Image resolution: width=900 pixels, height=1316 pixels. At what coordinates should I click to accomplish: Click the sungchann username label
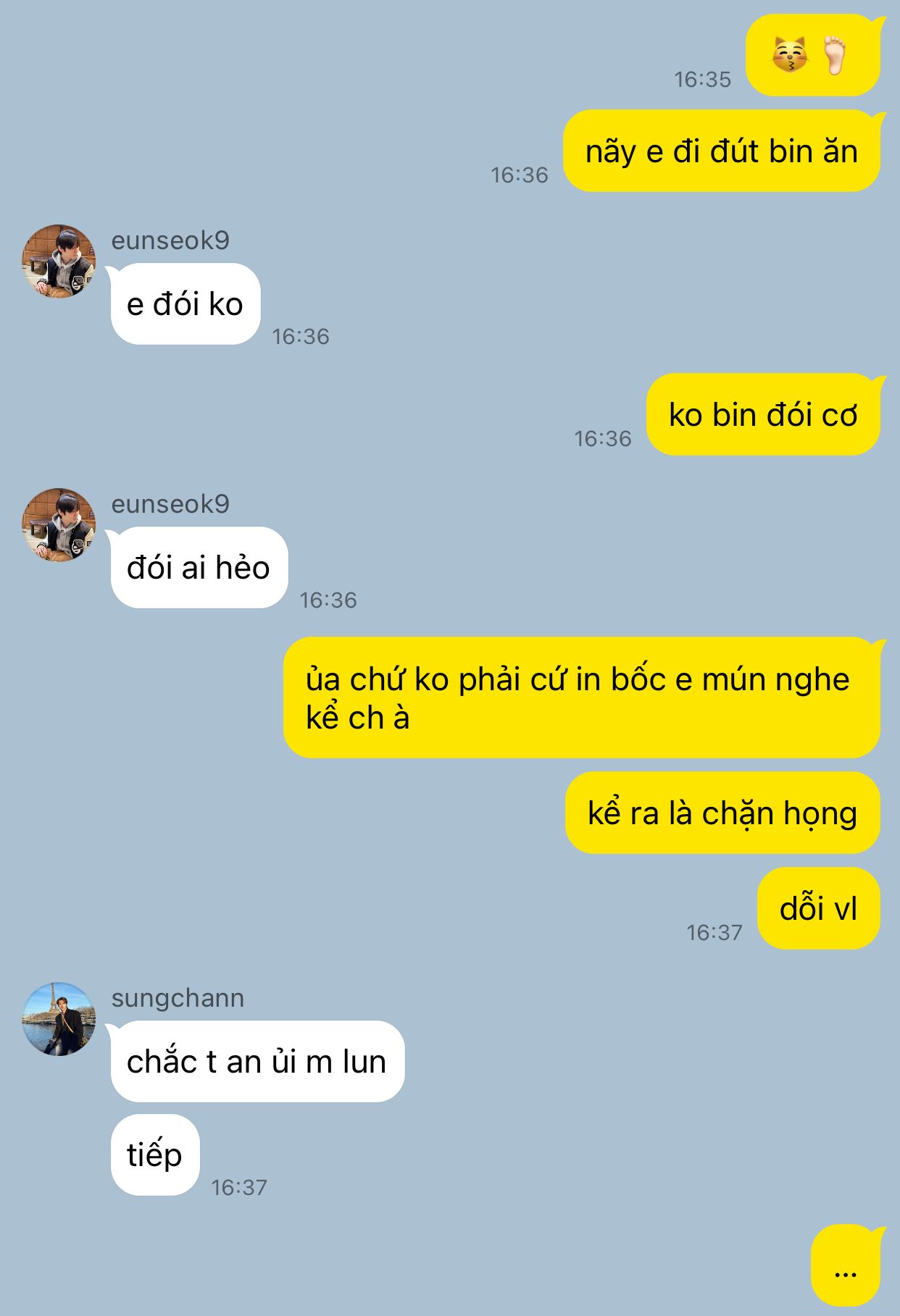[x=178, y=998]
